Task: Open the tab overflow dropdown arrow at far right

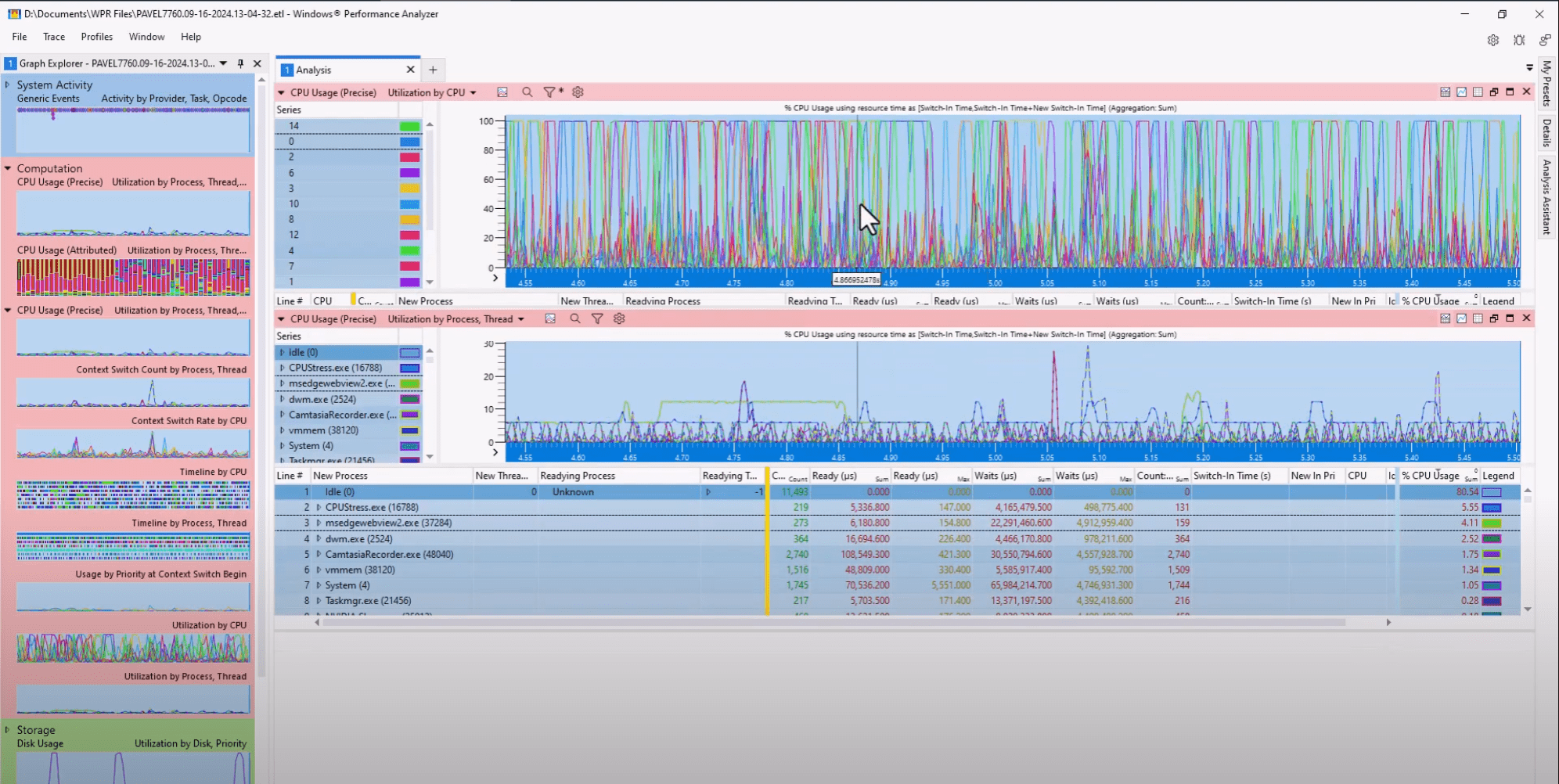Action: pos(1529,67)
